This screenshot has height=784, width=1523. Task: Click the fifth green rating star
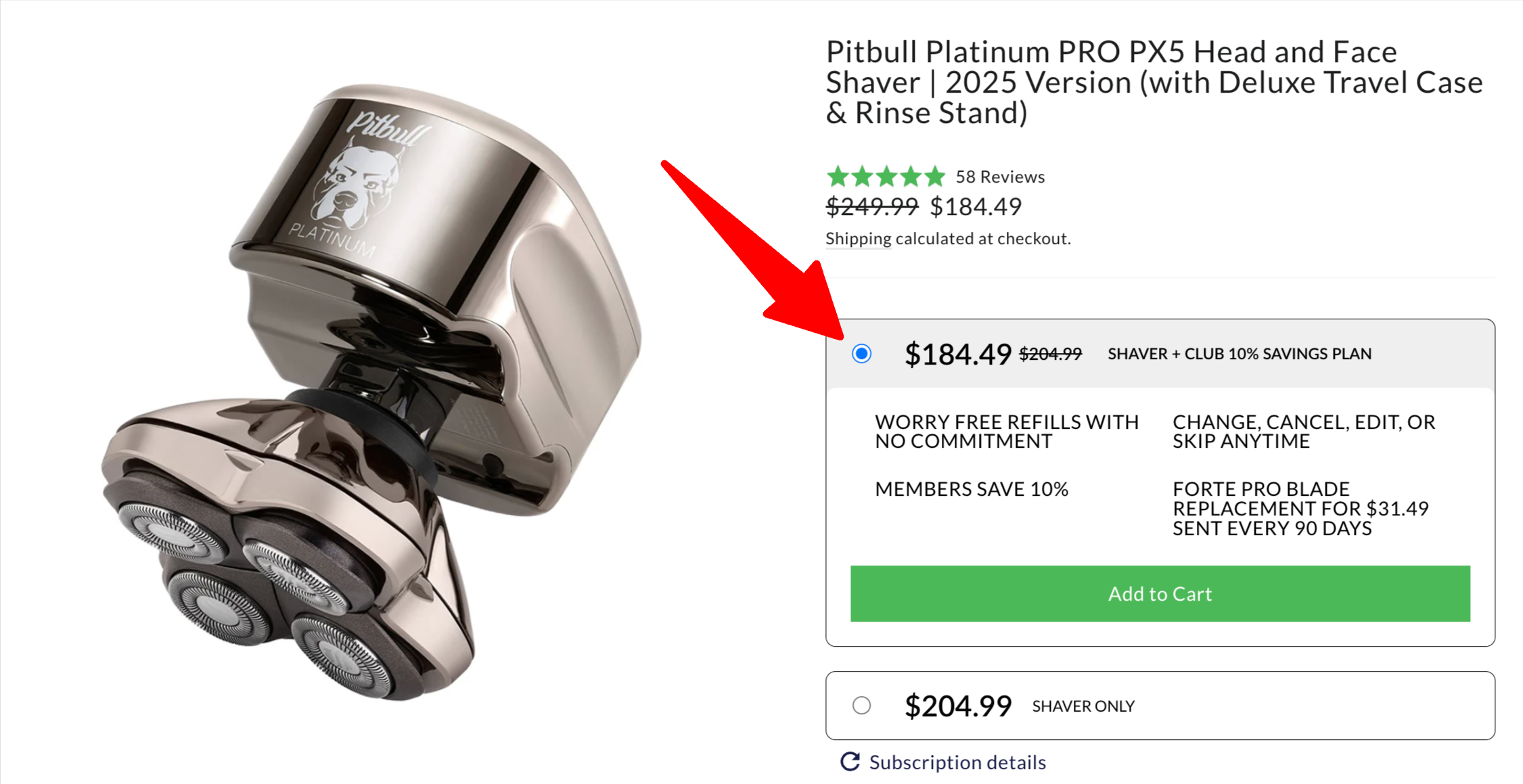coord(935,177)
